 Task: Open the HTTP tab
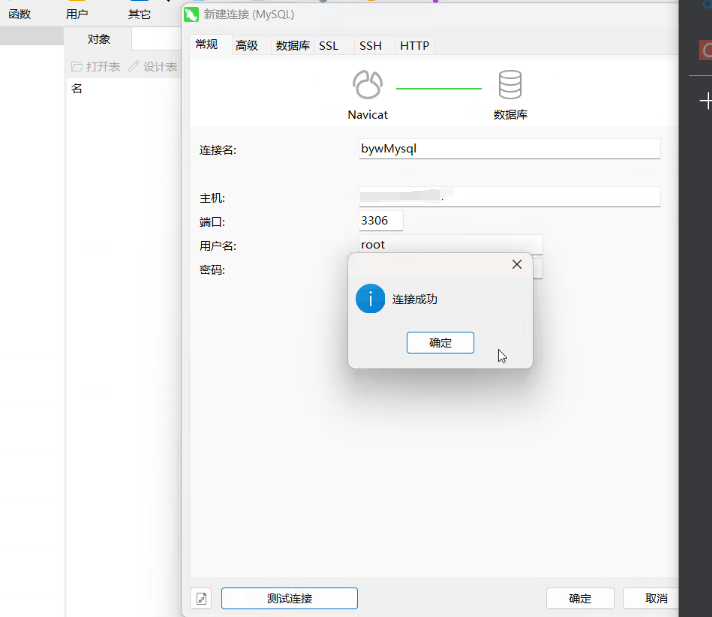(414, 45)
